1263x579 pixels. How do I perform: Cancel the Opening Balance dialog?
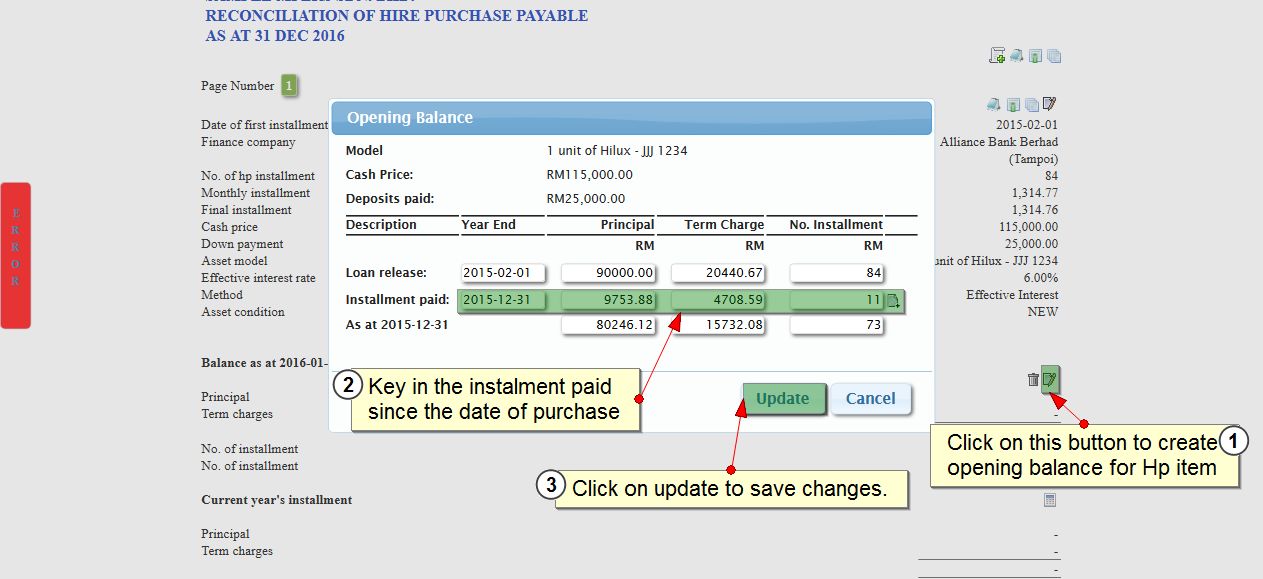pos(870,398)
